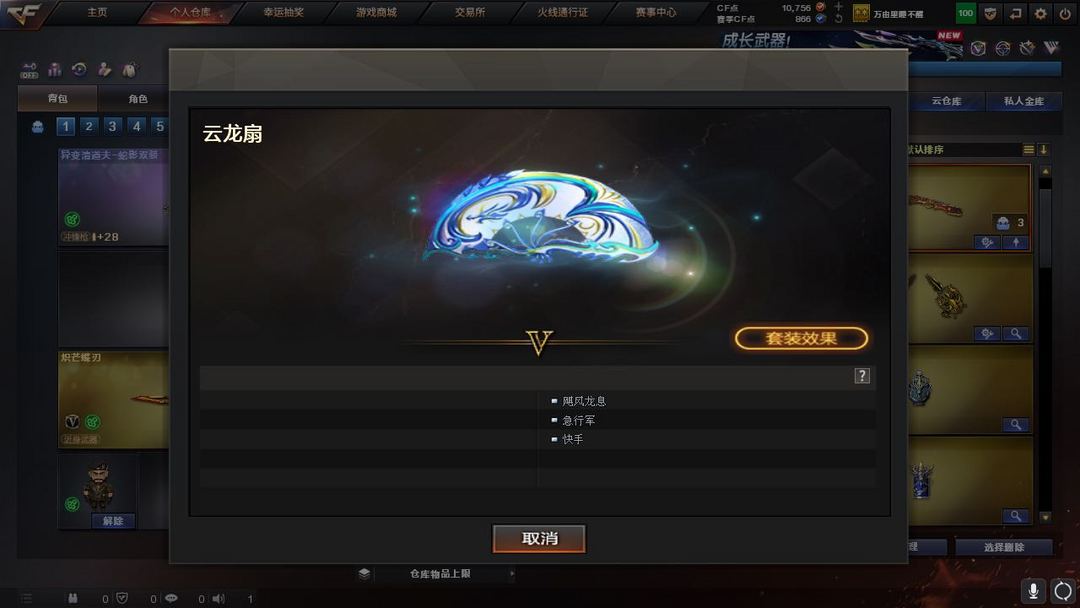Toggle the speaker volume icon
This screenshot has height=608, width=1080.
(218, 598)
